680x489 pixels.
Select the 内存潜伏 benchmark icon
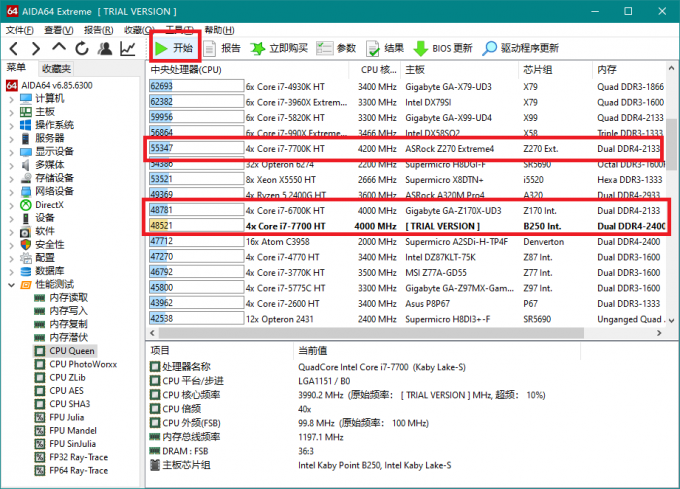pyautogui.click(x=39, y=337)
